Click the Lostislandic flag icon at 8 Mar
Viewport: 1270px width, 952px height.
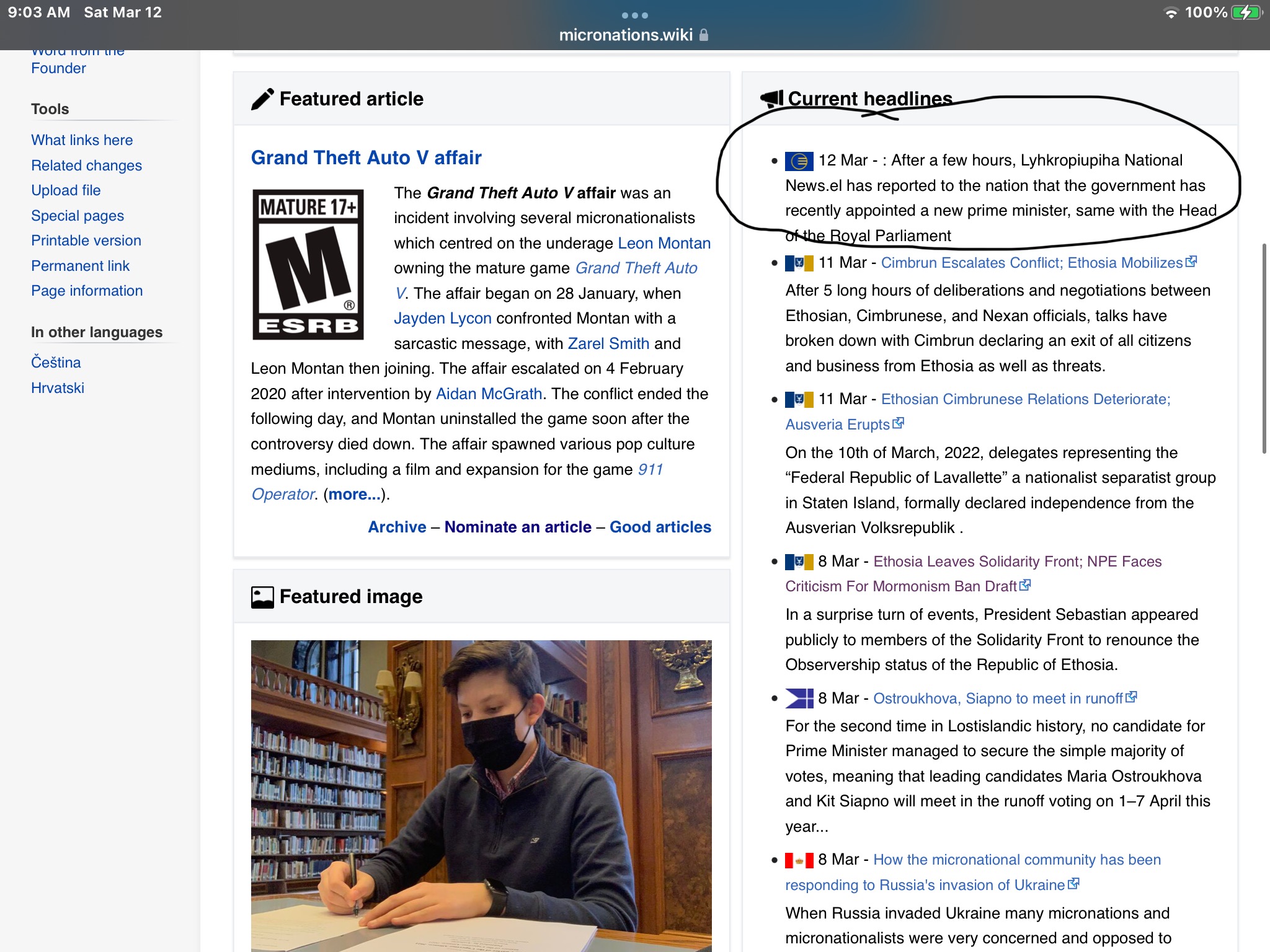pos(799,699)
